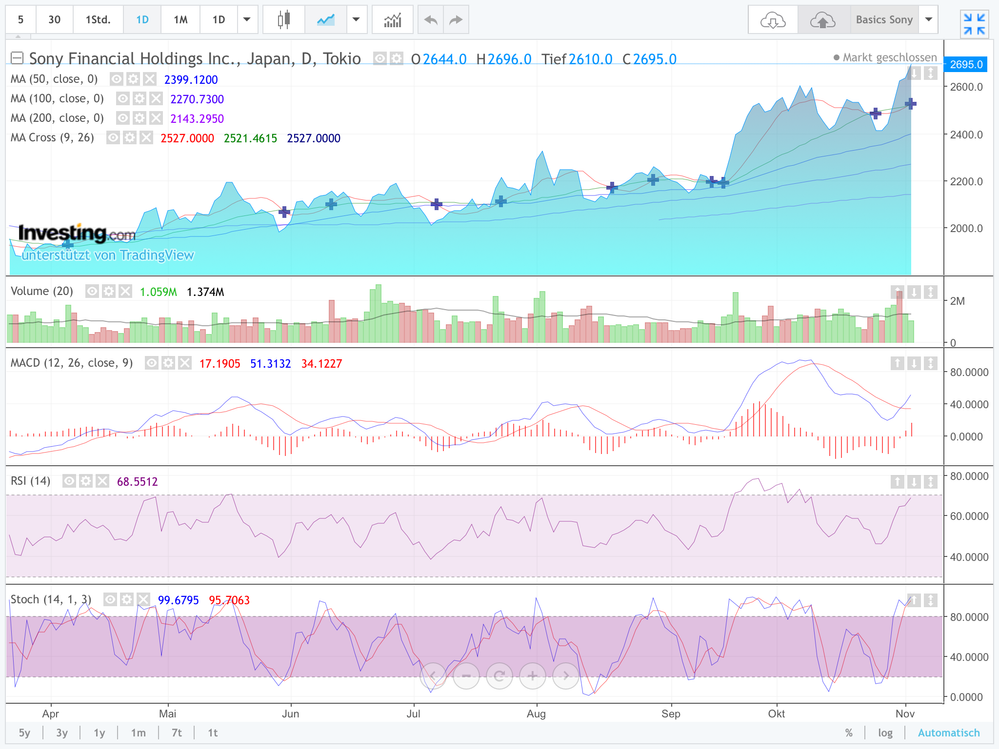The width and height of the screenshot is (999, 749).
Task: Click the cloud upload save-layout icon
Action: click(822, 20)
